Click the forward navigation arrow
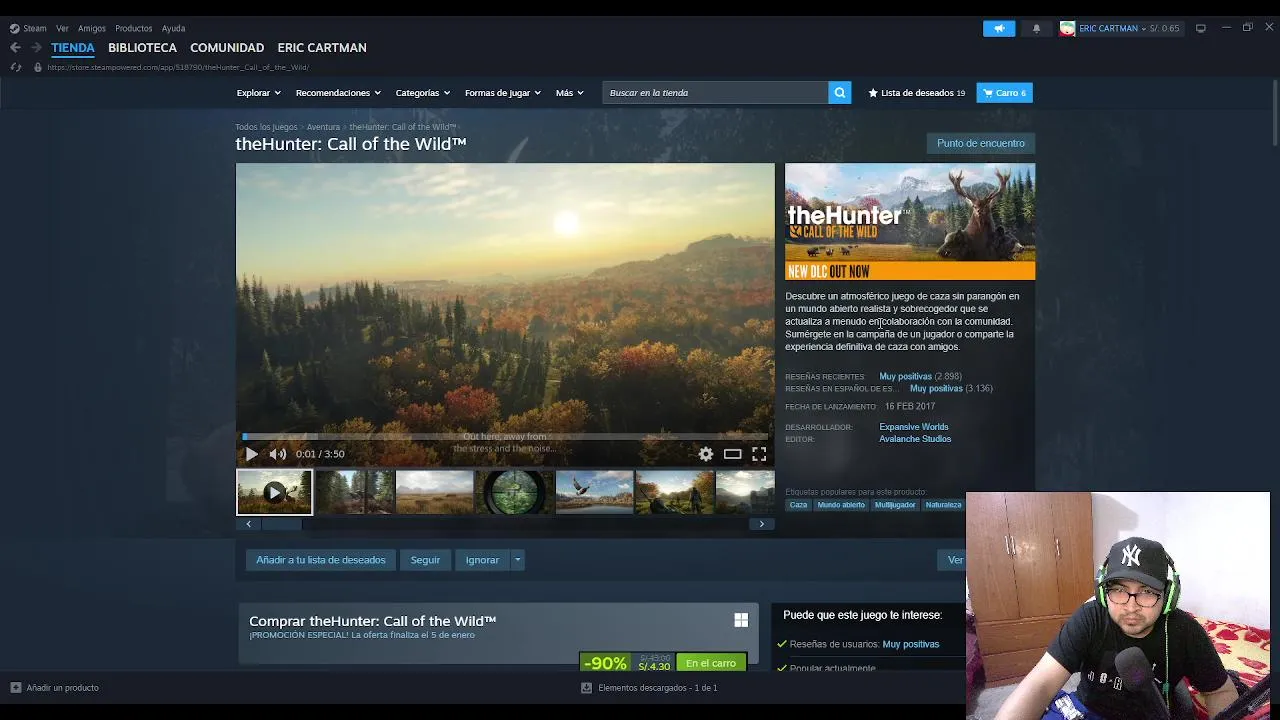 [36, 47]
